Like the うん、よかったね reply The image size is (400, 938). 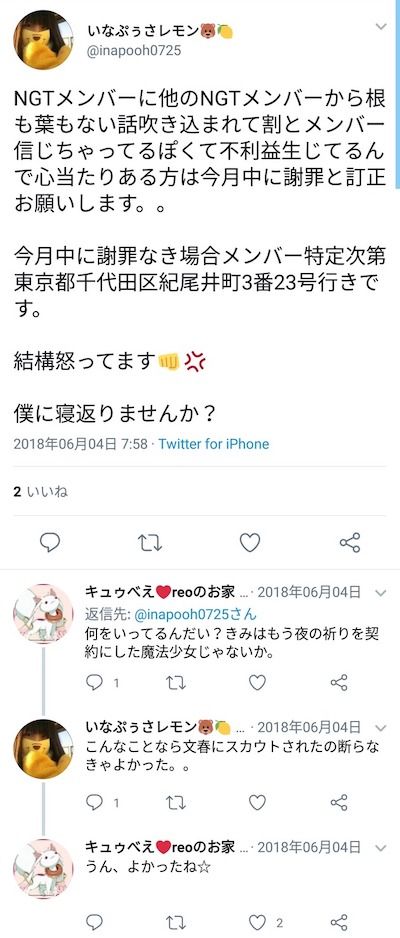click(x=257, y=922)
